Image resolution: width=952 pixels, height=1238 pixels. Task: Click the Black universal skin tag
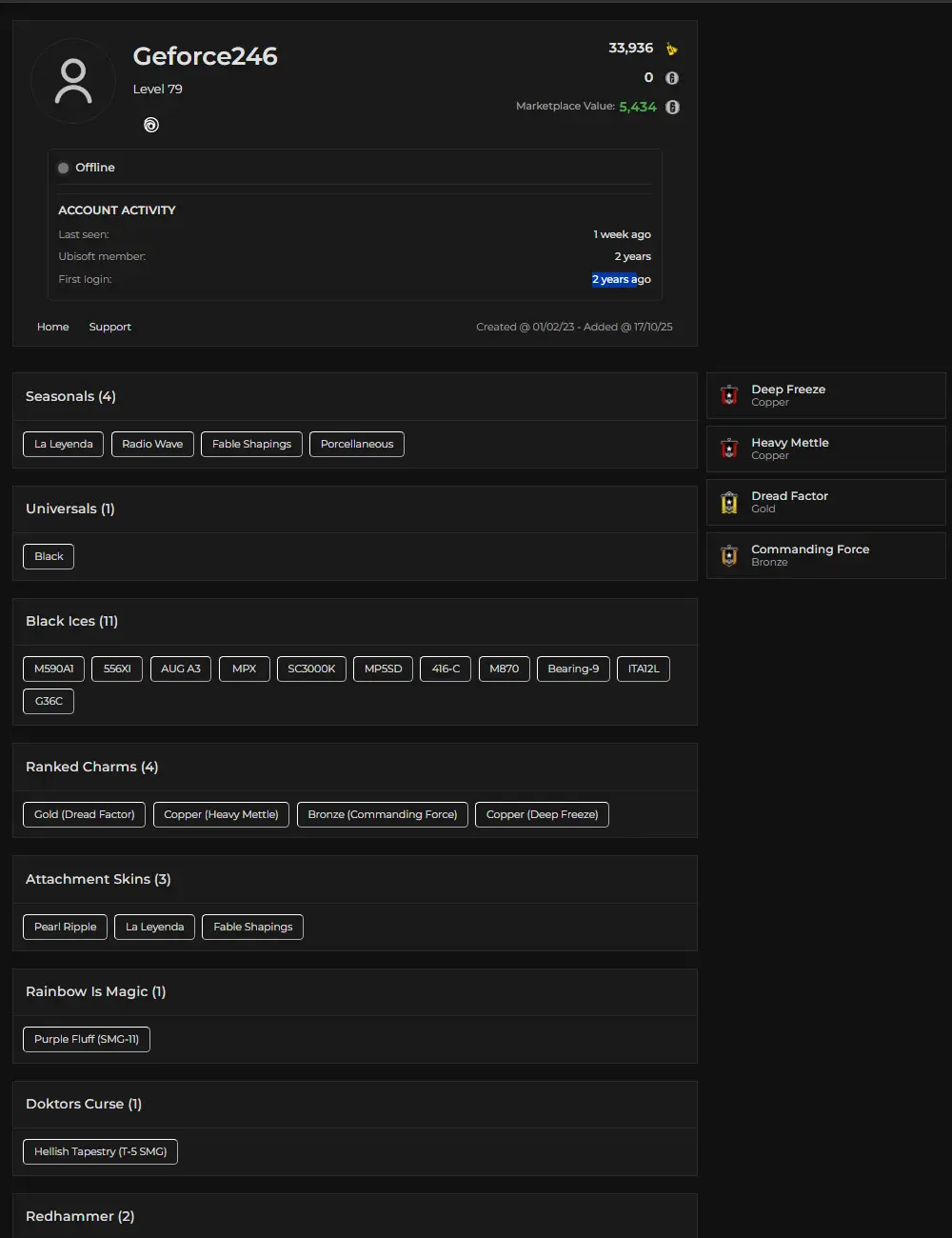point(49,556)
